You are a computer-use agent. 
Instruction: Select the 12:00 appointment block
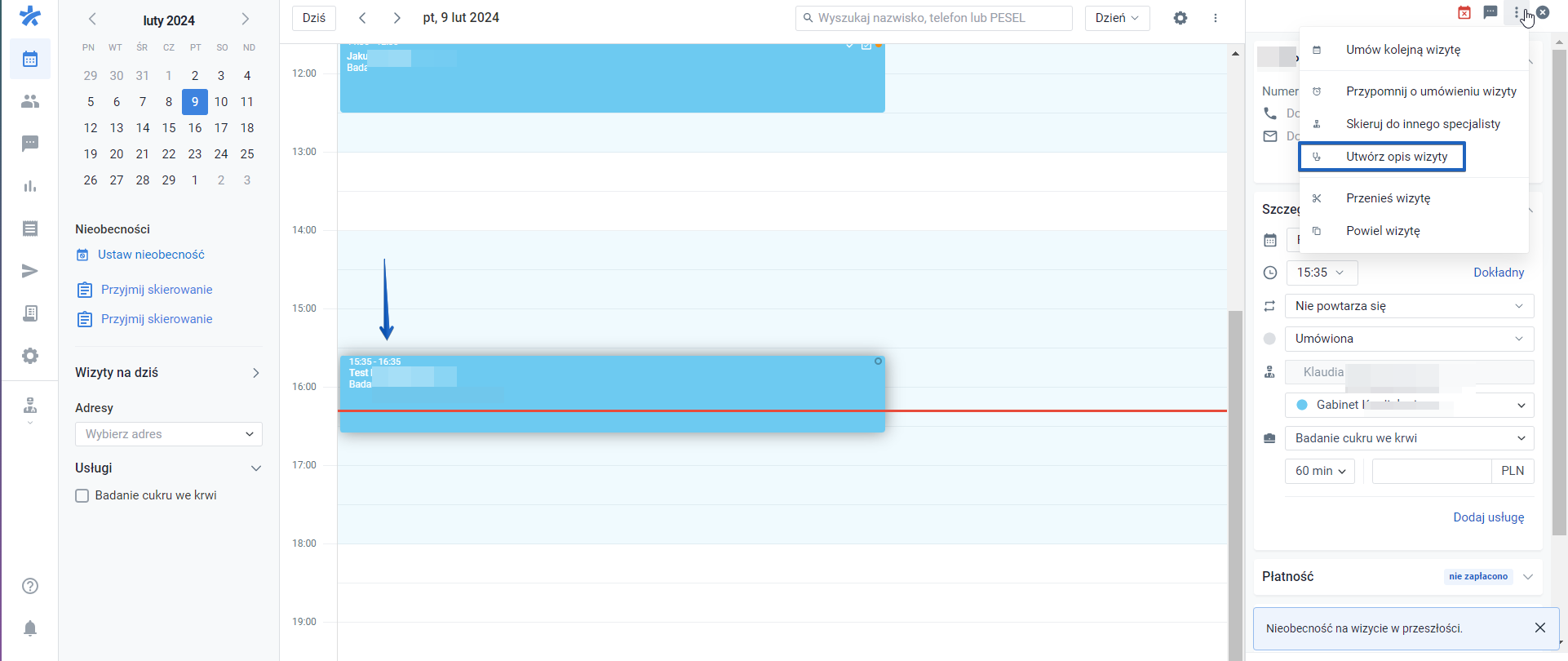(612, 78)
